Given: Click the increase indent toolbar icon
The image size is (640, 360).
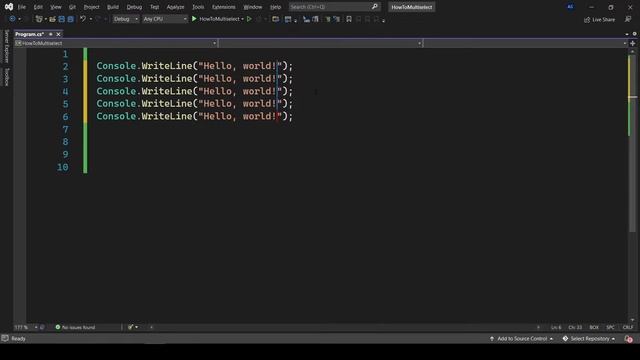Looking at the screenshot, I should click(336, 19).
